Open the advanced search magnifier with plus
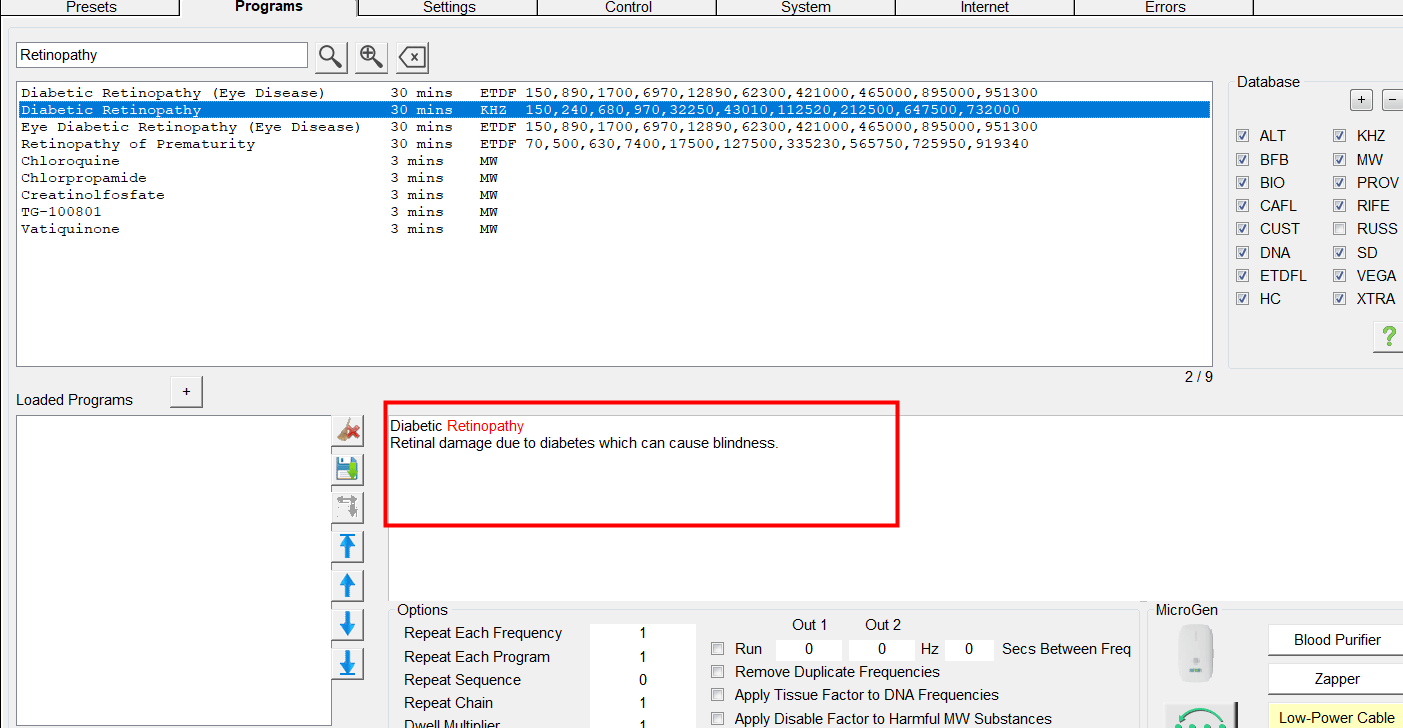The width and height of the screenshot is (1403, 728). click(x=372, y=57)
